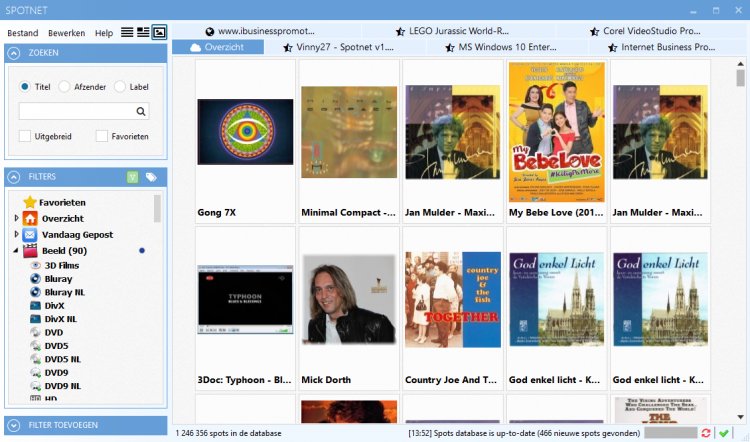Expand the Filter Toevoegen panel

coord(14,425)
